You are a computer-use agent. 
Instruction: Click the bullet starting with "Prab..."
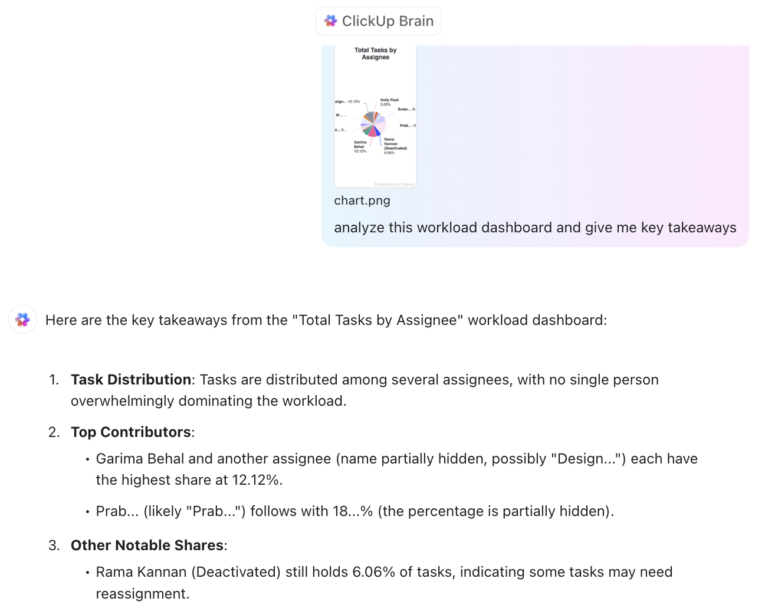(x=355, y=511)
